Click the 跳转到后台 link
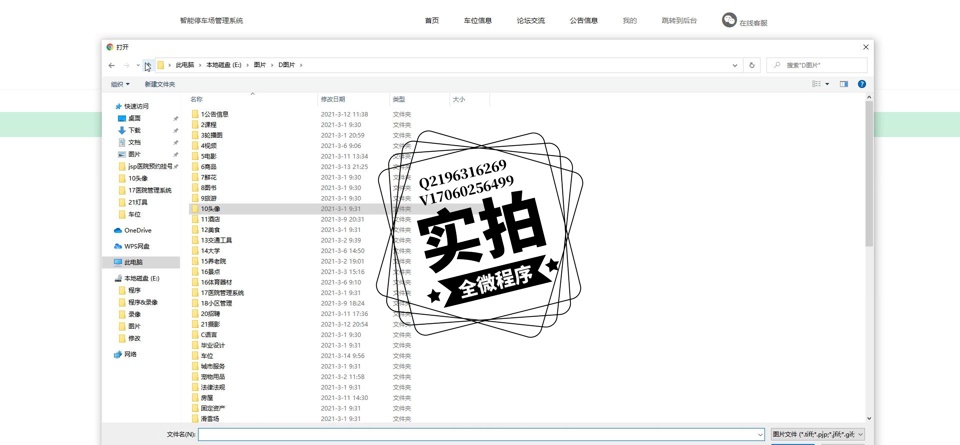Image resolution: width=960 pixels, height=445 pixels. 679,20
